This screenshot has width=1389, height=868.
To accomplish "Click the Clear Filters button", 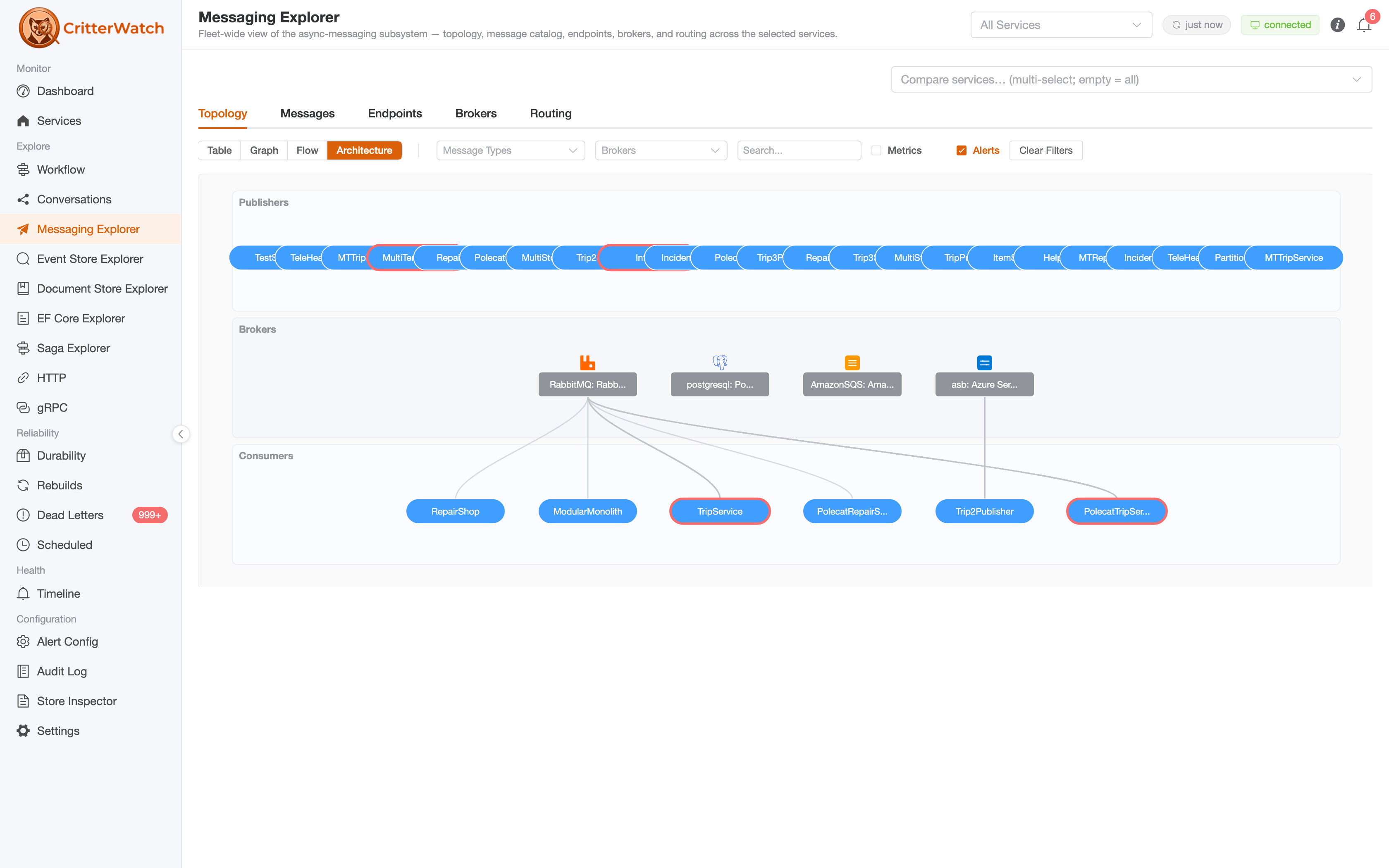I will 1046,150.
